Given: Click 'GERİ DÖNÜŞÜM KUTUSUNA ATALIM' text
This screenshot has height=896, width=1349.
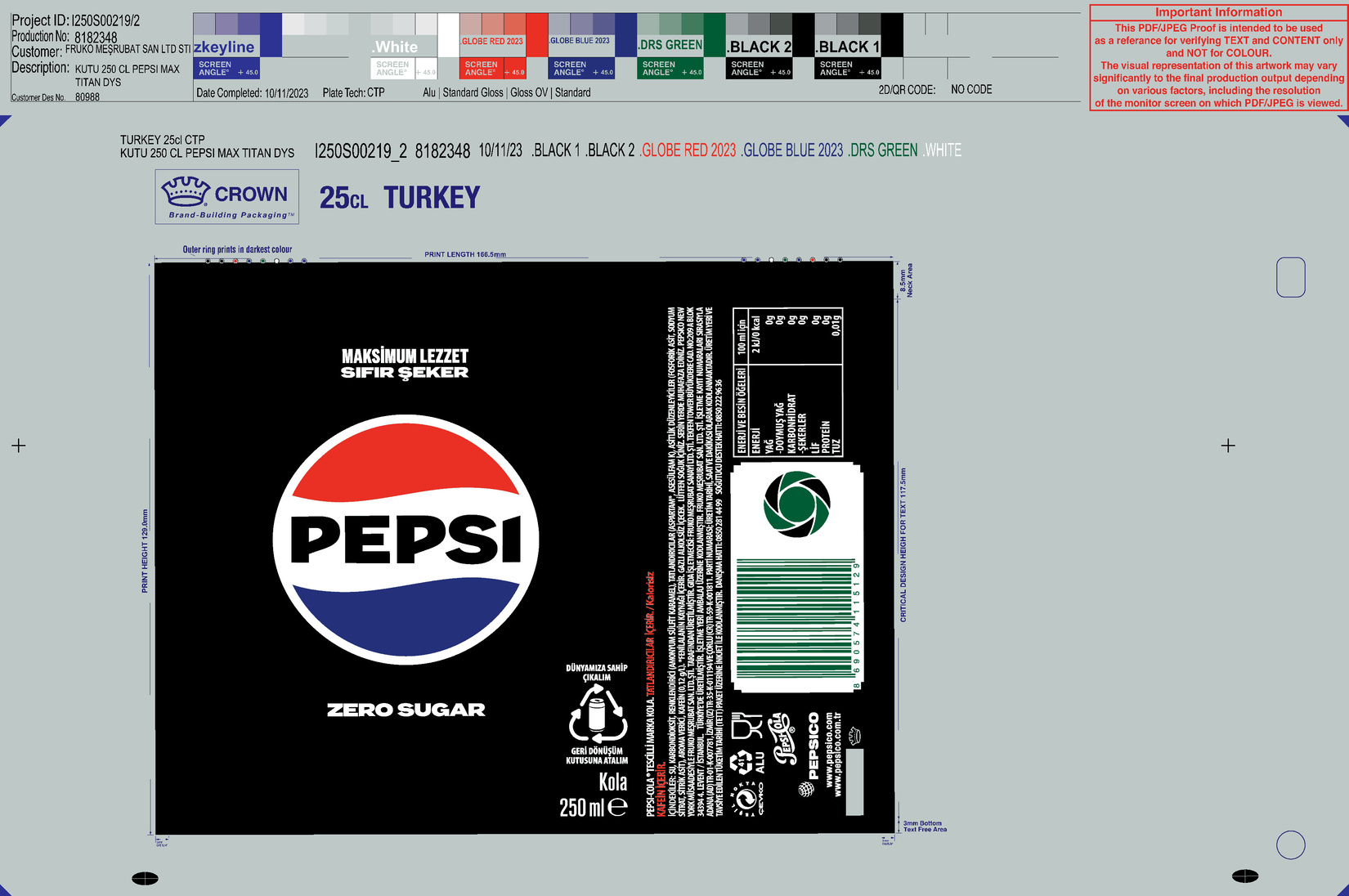Looking at the screenshot, I should 597,755.
